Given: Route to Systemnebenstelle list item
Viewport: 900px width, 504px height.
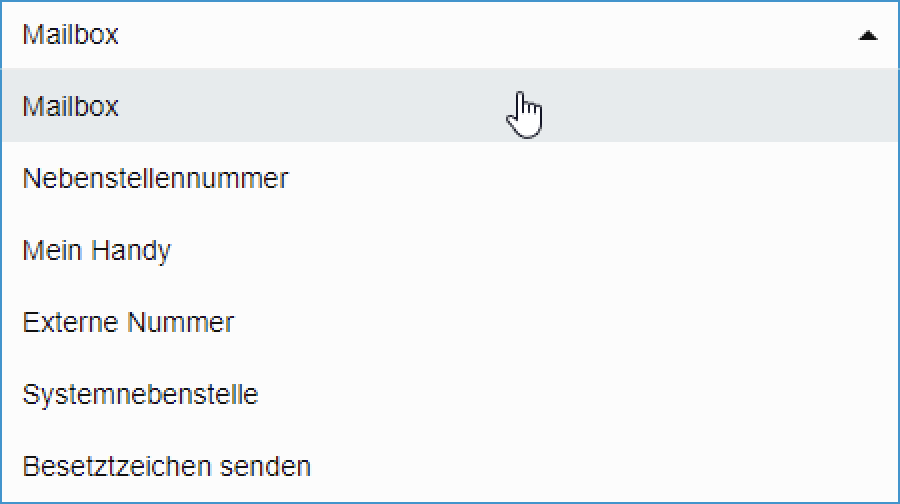Looking at the screenshot, I should pyautogui.click(x=140, y=394).
